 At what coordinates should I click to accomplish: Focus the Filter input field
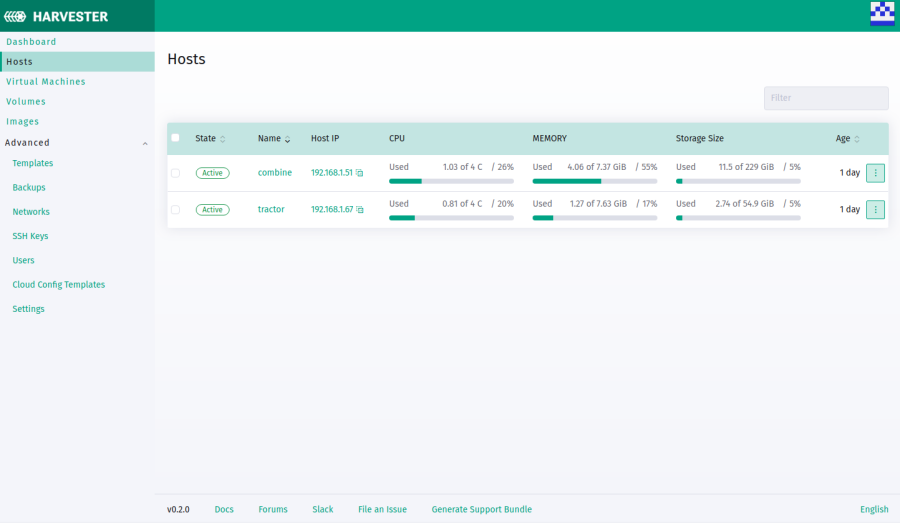point(825,98)
